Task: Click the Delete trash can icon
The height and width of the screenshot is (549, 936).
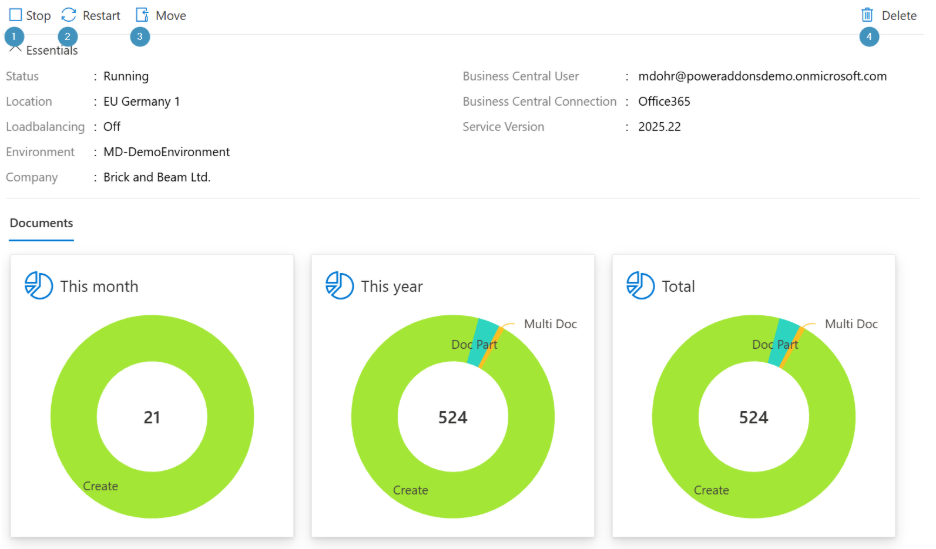Action: click(x=867, y=15)
